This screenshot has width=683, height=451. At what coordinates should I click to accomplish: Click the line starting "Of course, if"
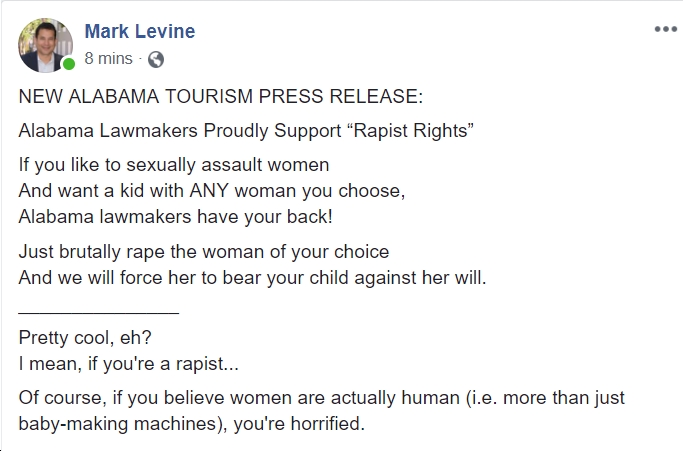[320, 398]
